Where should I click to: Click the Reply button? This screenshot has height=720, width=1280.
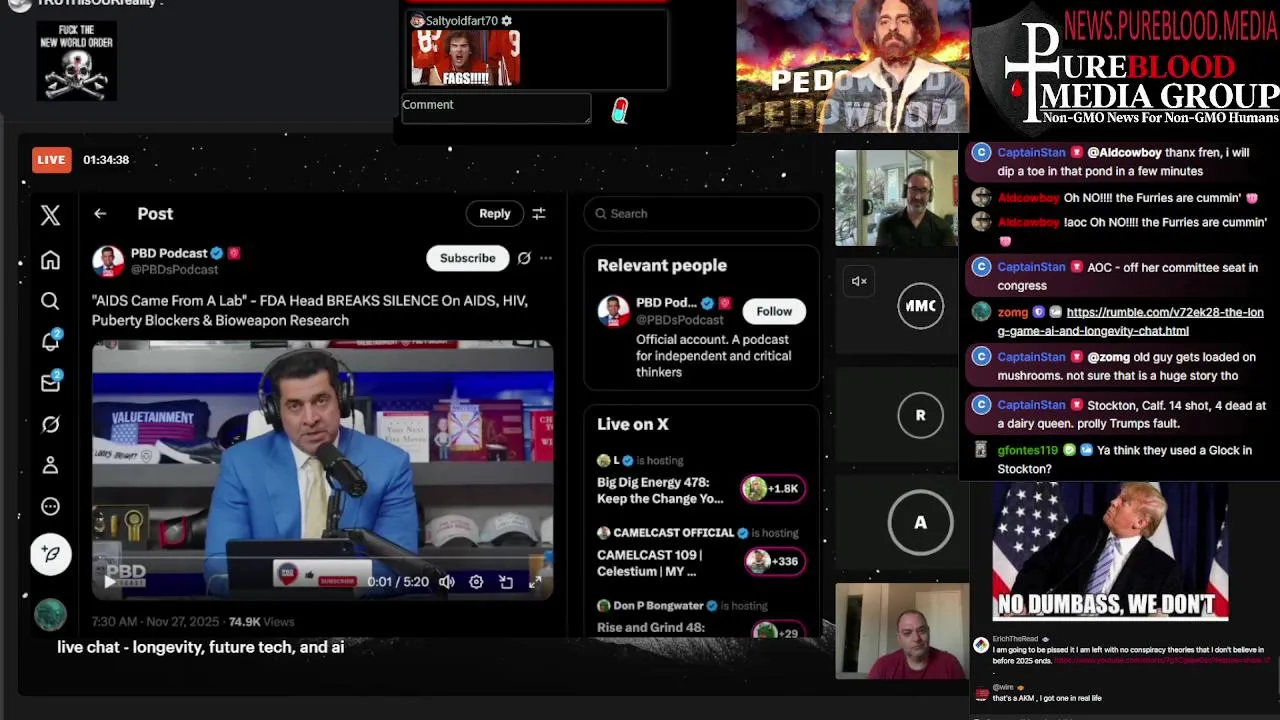(x=494, y=213)
